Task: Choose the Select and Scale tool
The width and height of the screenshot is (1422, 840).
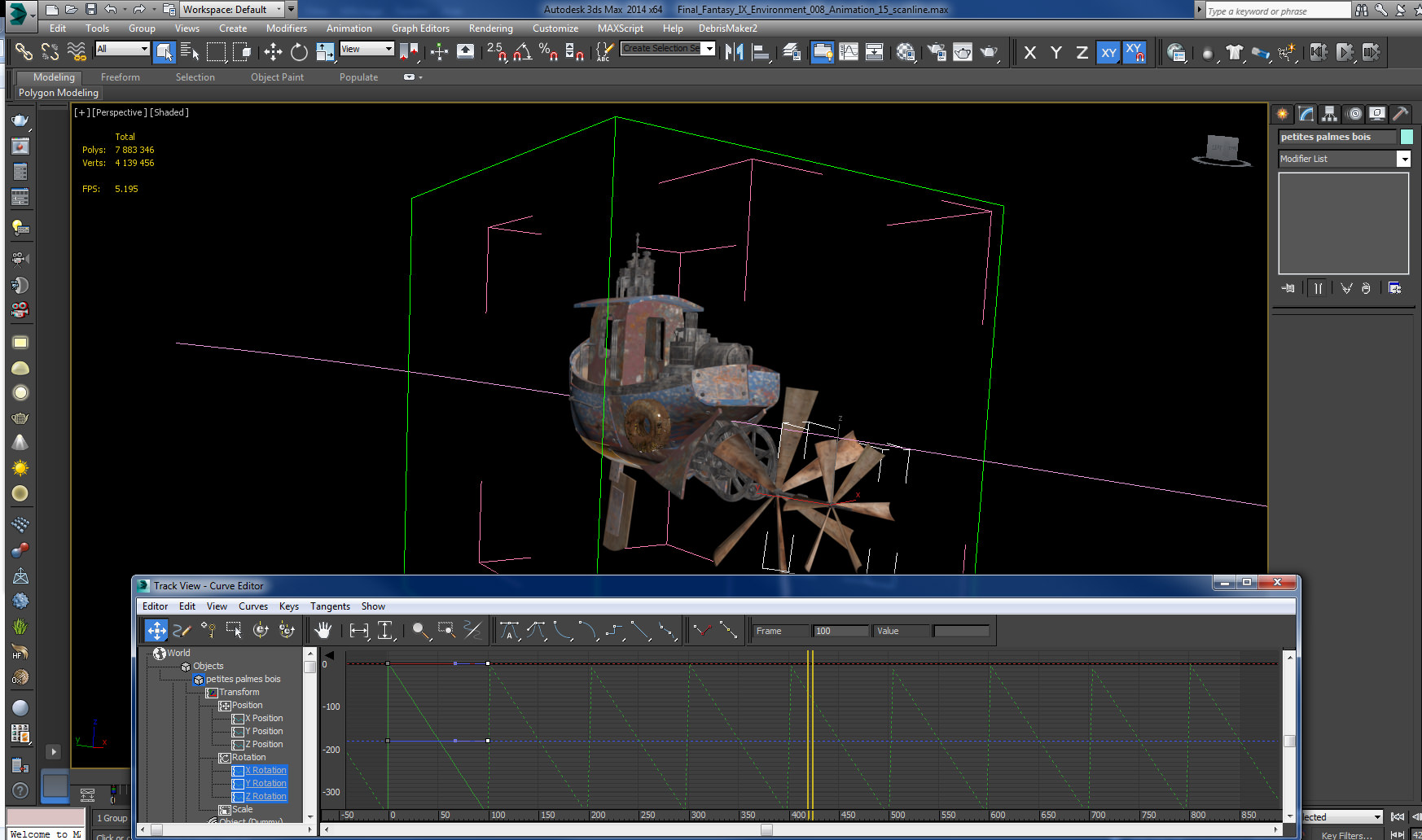Action: pyautogui.click(x=325, y=52)
